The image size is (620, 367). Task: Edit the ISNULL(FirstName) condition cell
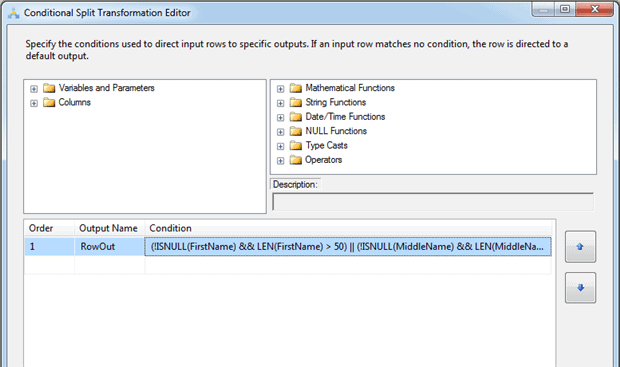(348, 247)
